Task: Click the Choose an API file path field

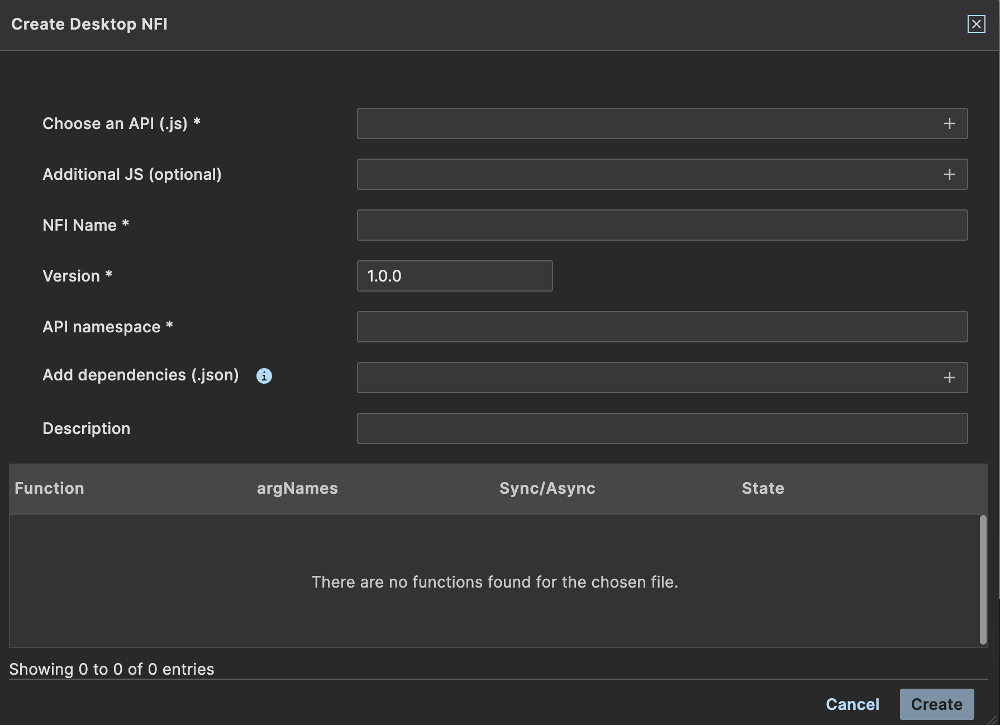Action: pyautogui.click(x=645, y=124)
